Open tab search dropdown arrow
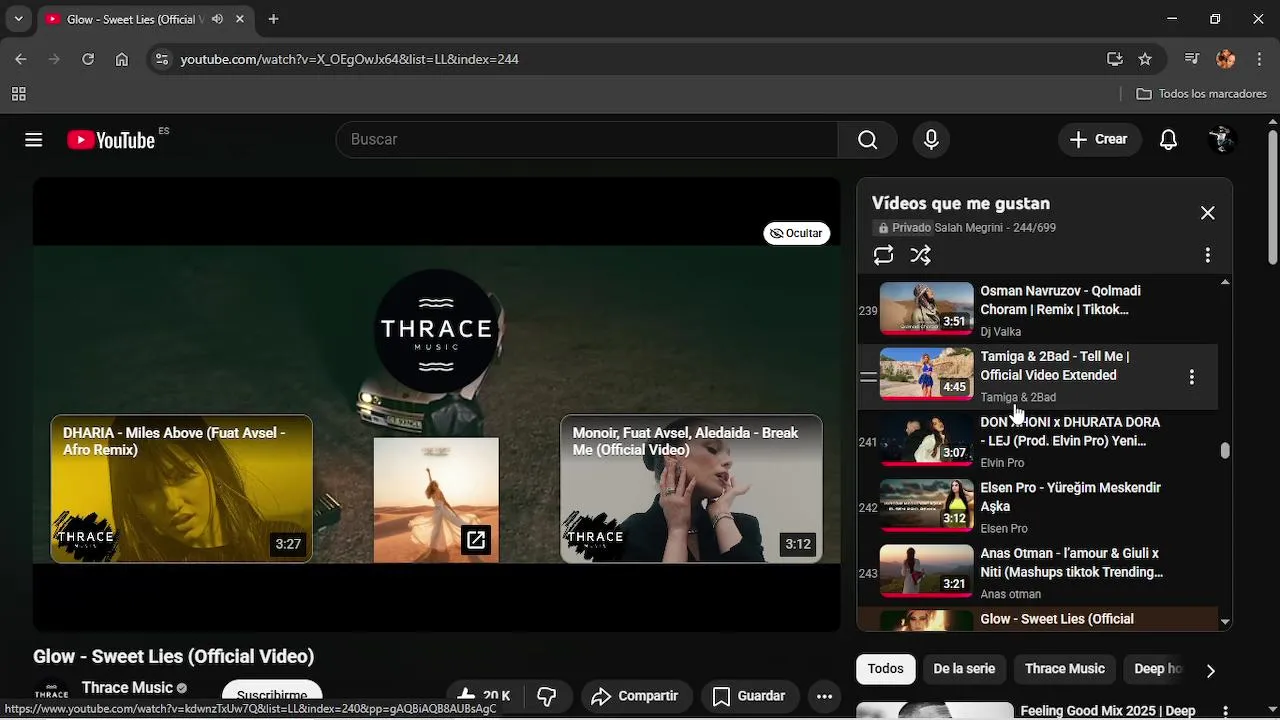 (x=18, y=19)
